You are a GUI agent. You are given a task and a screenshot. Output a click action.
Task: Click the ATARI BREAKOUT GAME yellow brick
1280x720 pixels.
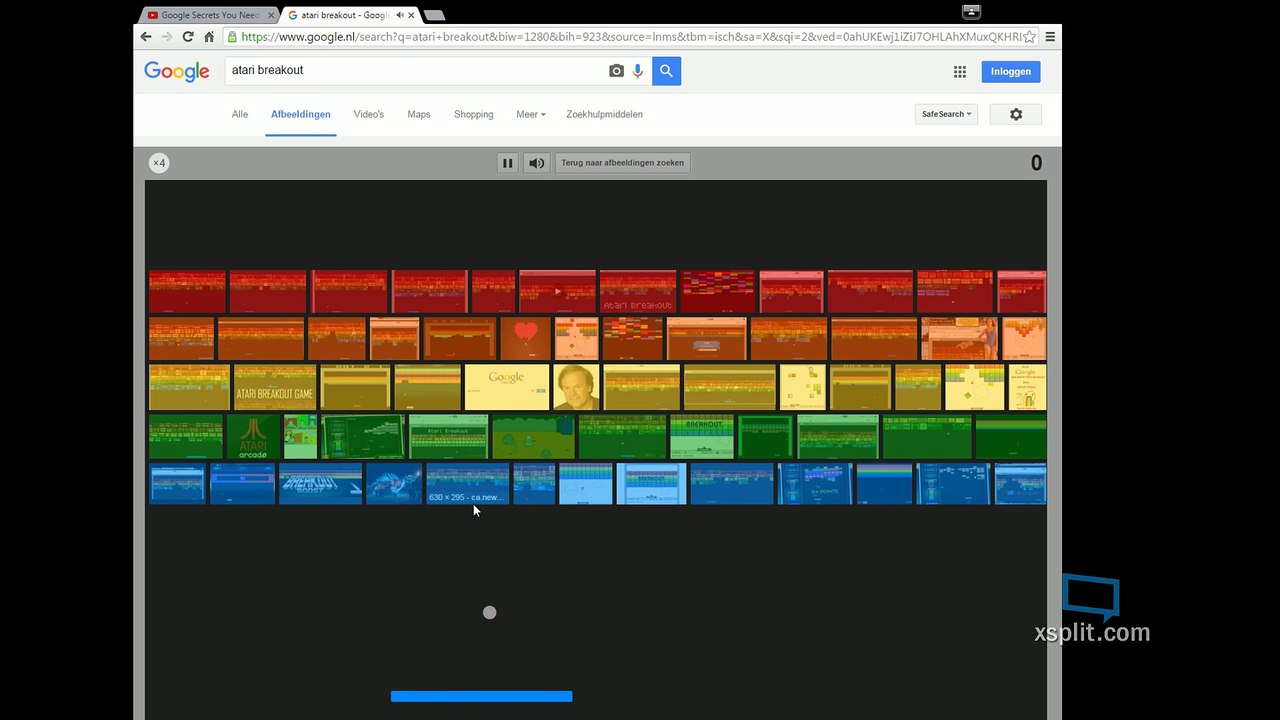coord(274,387)
